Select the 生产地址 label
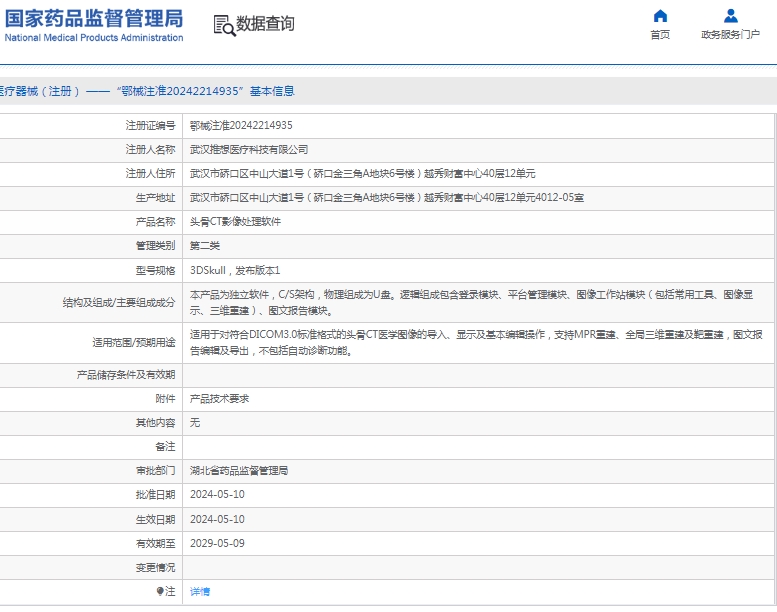Screen dimensions: 777x612 pyautogui.click(x=155, y=198)
